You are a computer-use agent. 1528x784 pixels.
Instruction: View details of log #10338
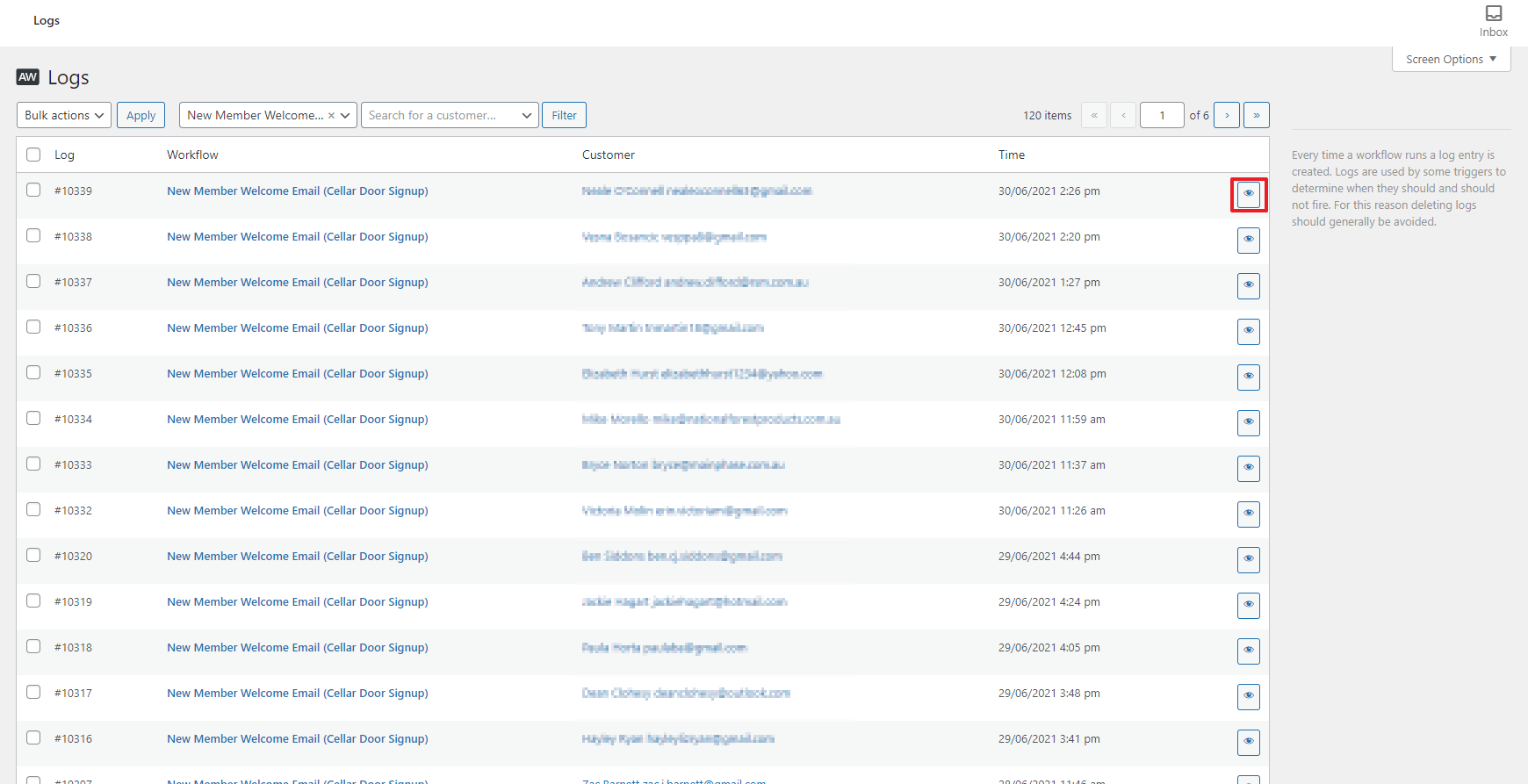click(x=1248, y=240)
